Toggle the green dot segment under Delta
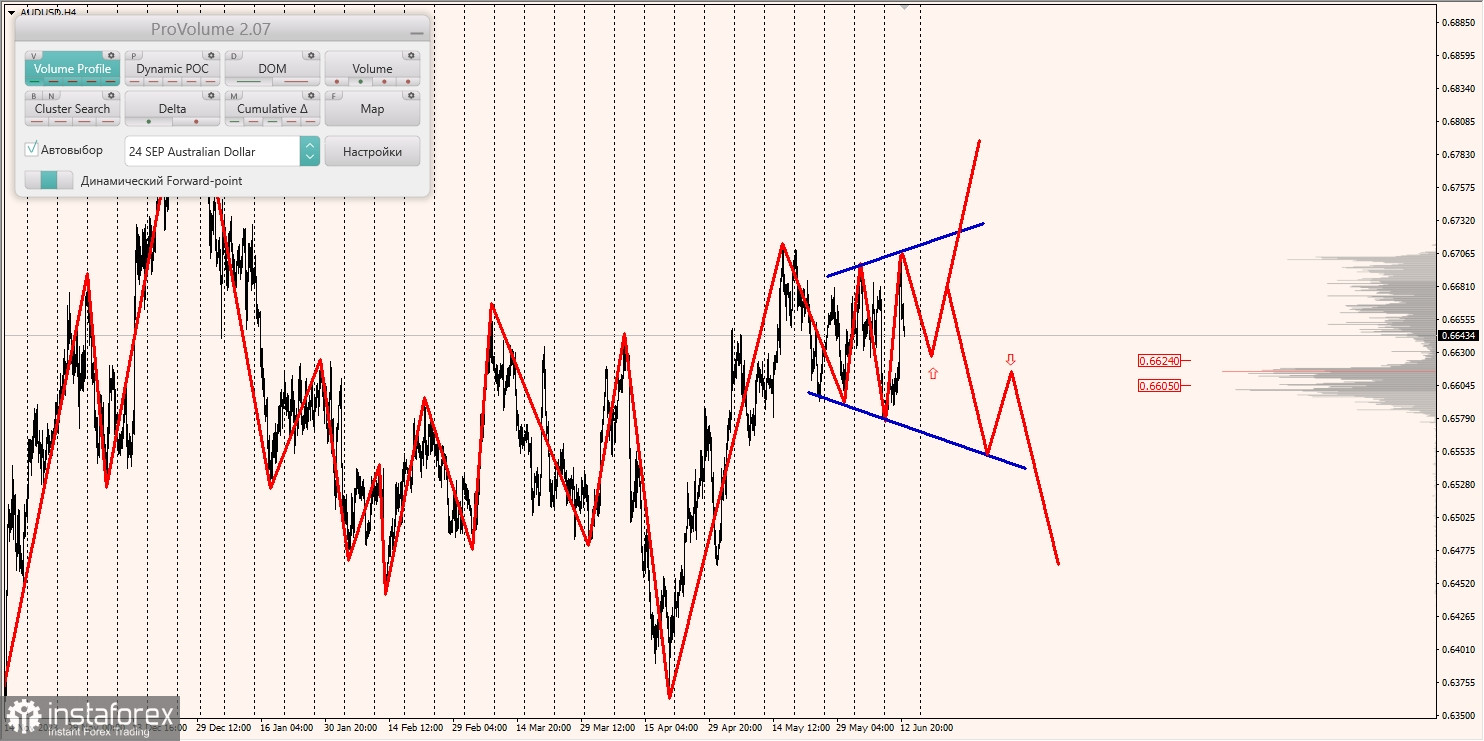This screenshot has width=1484, height=741. [x=149, y=121]
